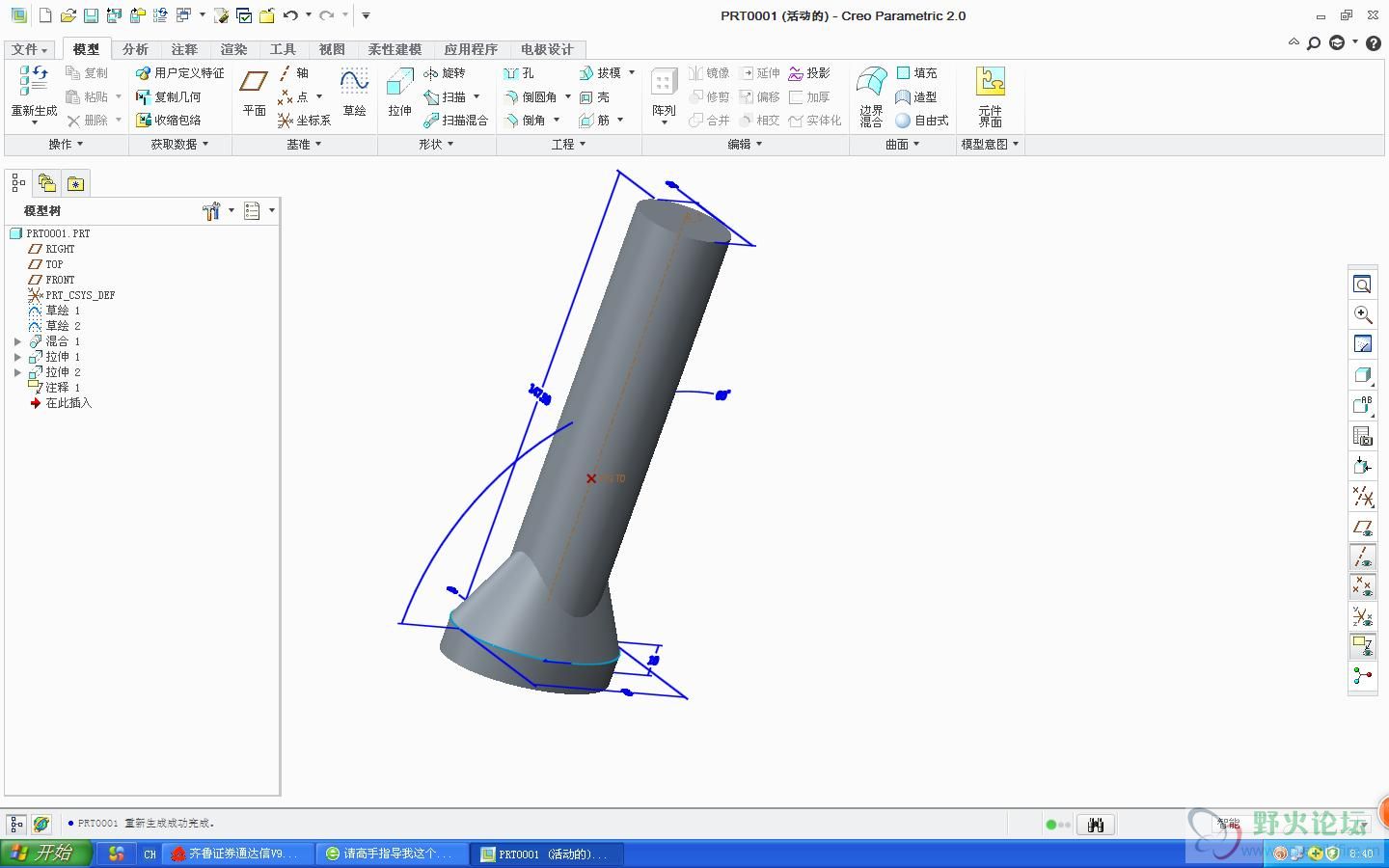Viewport: 1389px width, 868px height.
Task: Switch to the 注释 ribbon tab
Action: click(x=184, y=49)
